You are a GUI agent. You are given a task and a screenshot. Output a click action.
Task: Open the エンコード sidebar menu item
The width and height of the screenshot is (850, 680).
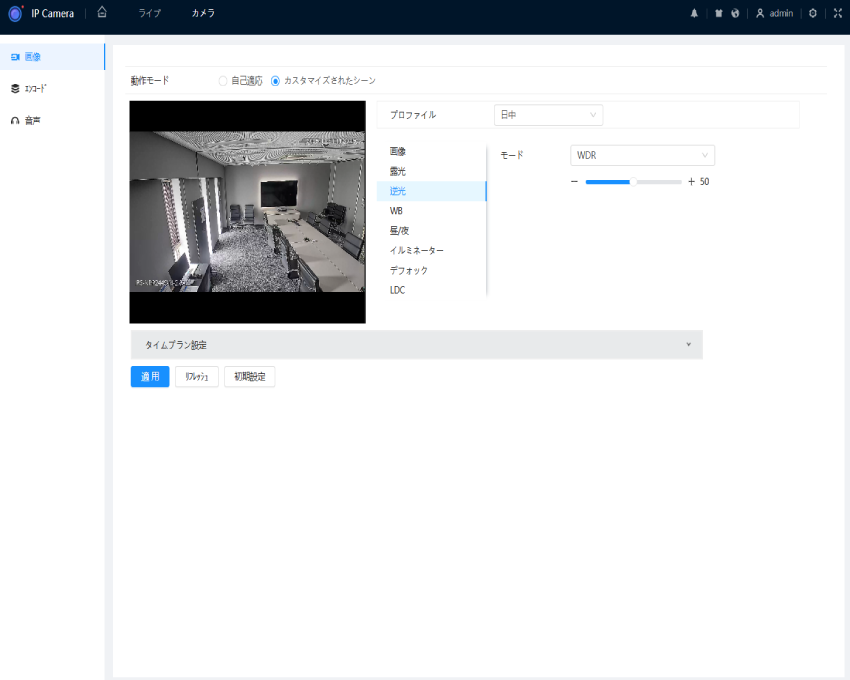point(35,89)
